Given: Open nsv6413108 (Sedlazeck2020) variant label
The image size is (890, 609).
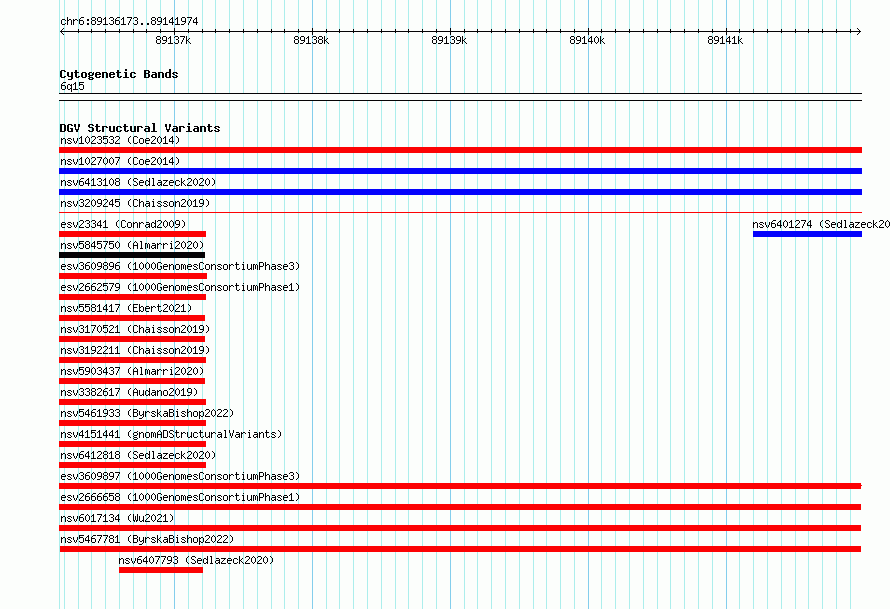Looking at the screenshot, I should (138, 182).
